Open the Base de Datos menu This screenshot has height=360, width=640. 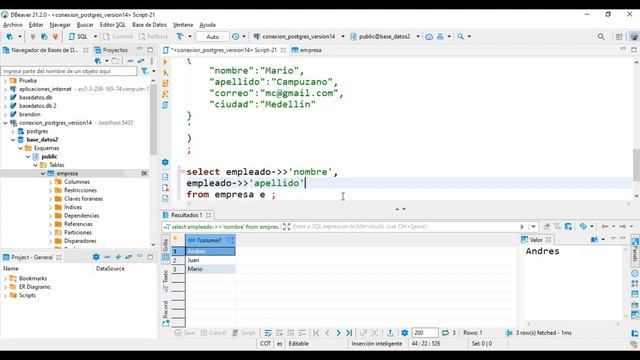pyautogui.click(x=149, y=25)
